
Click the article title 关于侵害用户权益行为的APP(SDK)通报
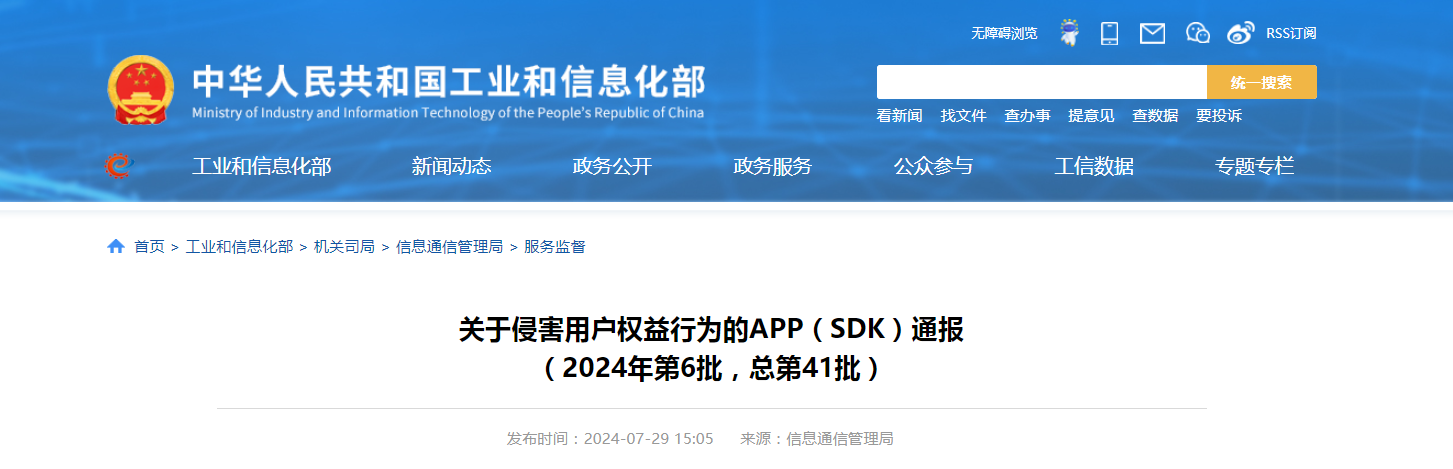711,329
